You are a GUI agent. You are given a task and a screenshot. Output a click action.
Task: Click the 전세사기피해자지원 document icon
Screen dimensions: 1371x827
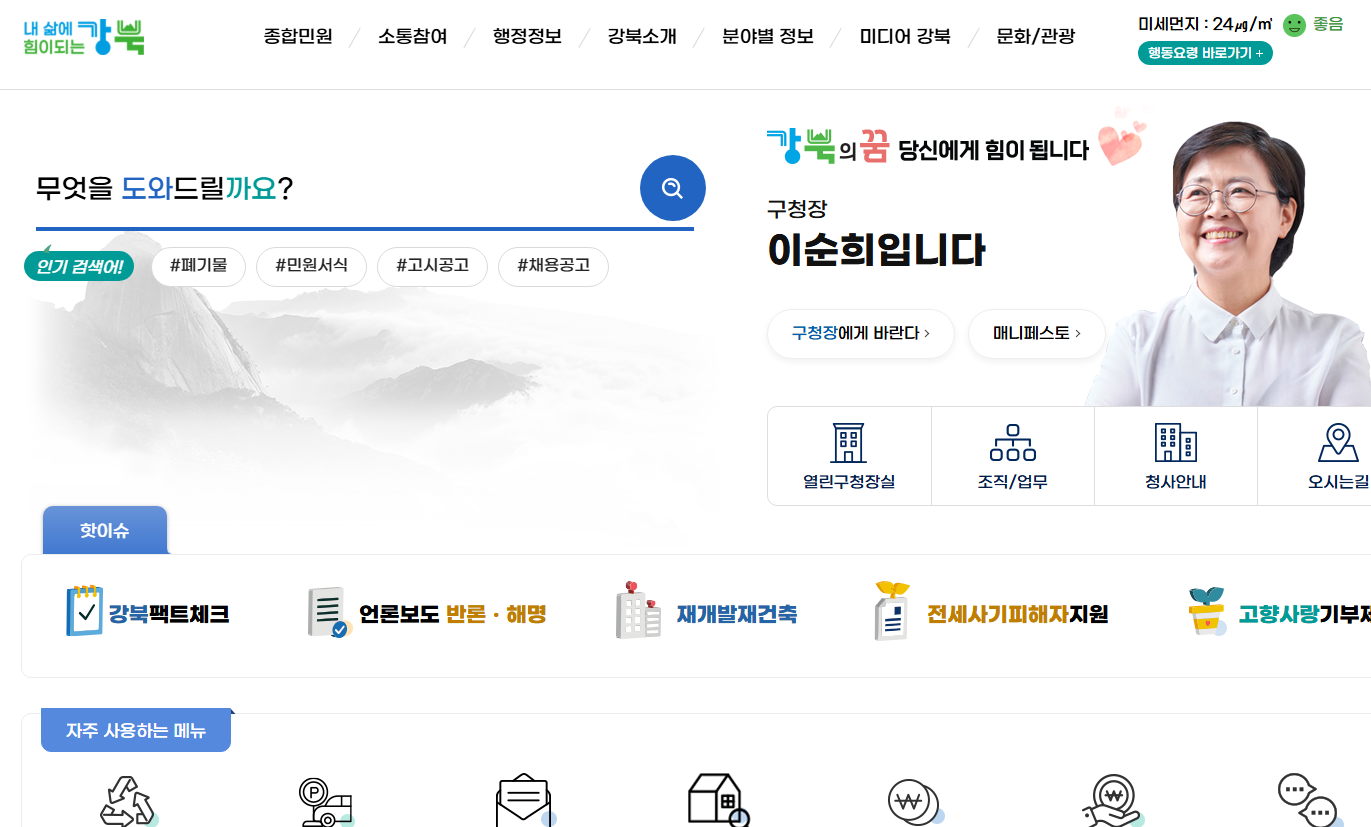(892, 610)
